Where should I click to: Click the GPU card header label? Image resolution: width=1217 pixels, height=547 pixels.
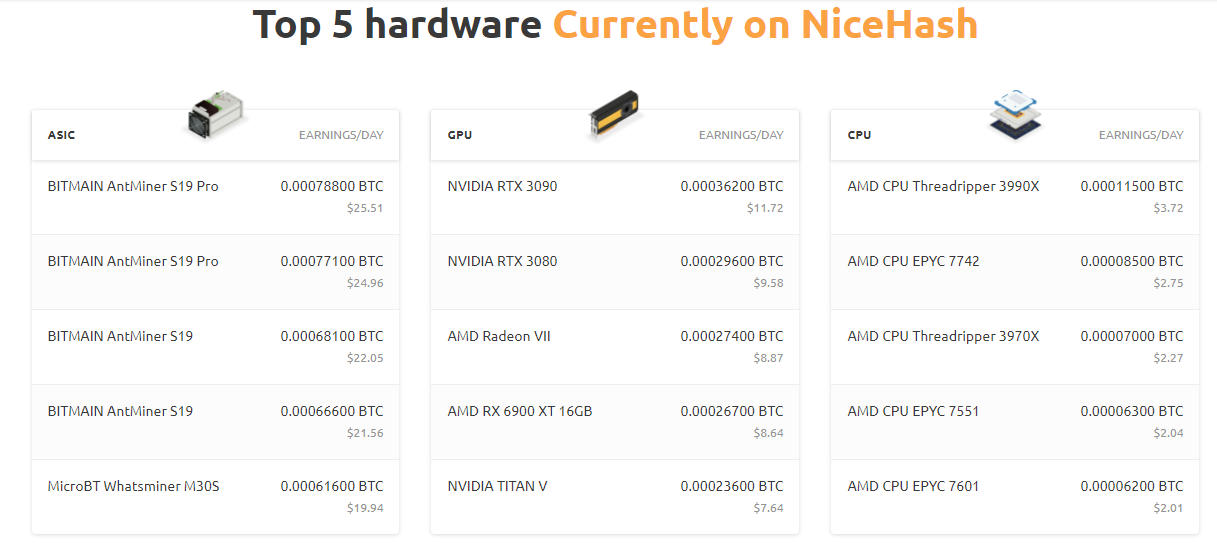pyautogui.click(x=460, y=135)
